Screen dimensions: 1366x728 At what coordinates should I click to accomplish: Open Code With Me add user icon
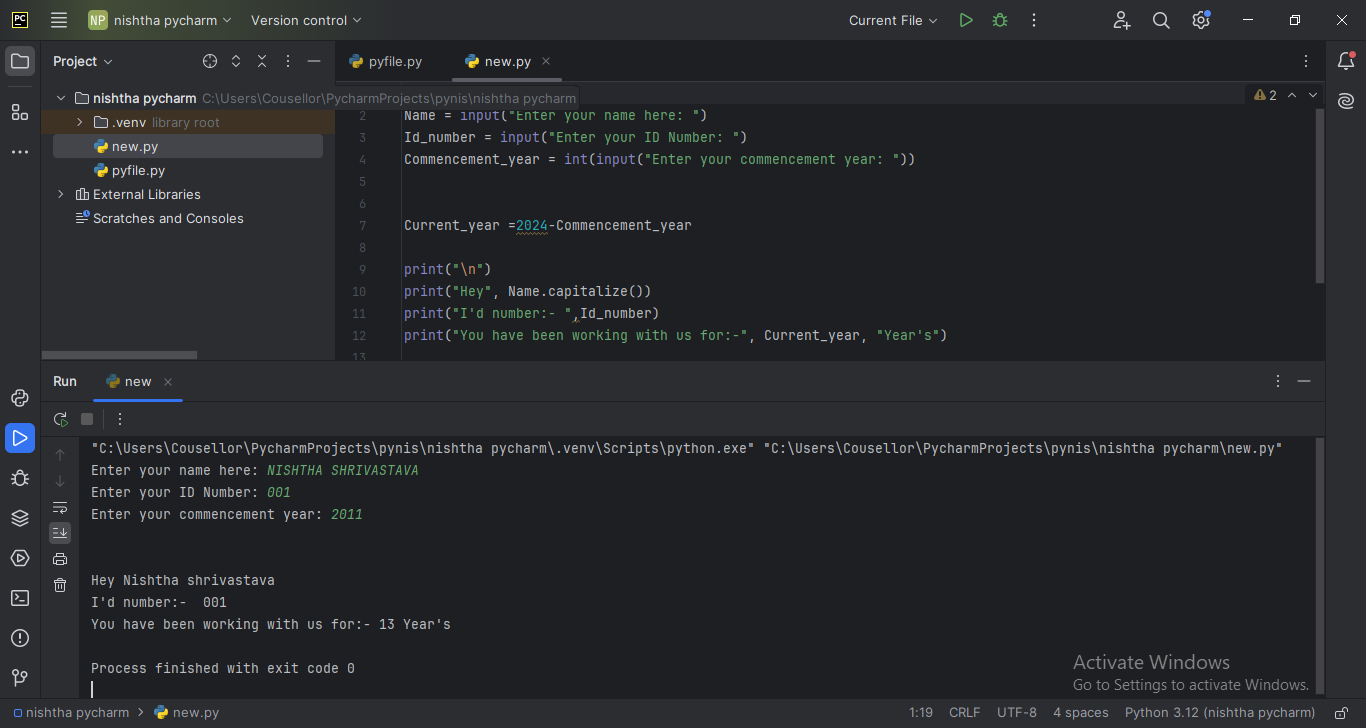click(1122, 20)
